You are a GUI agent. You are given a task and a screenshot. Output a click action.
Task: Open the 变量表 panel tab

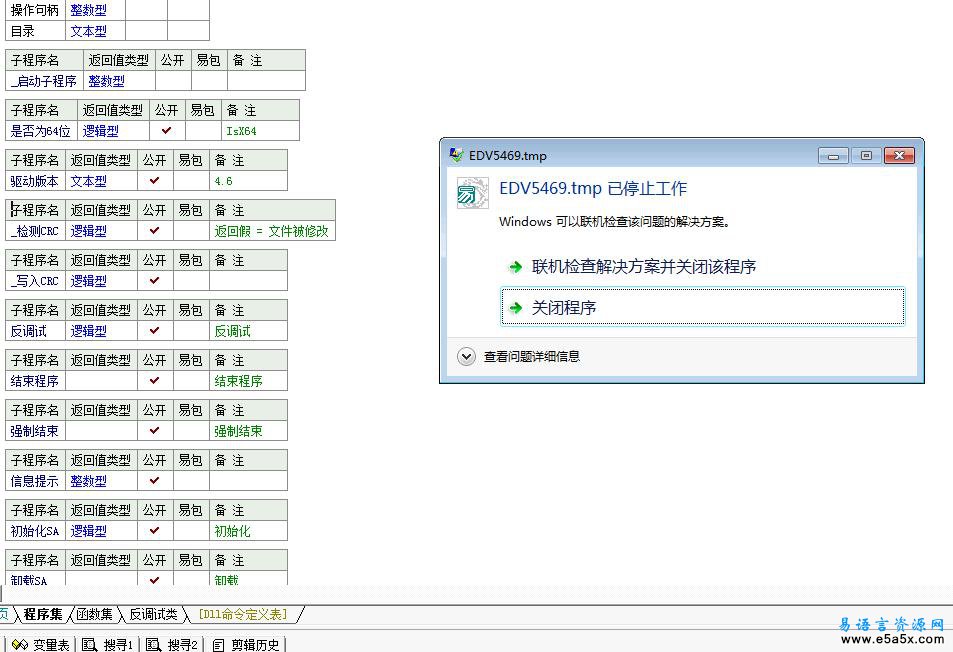coord(40,645)
